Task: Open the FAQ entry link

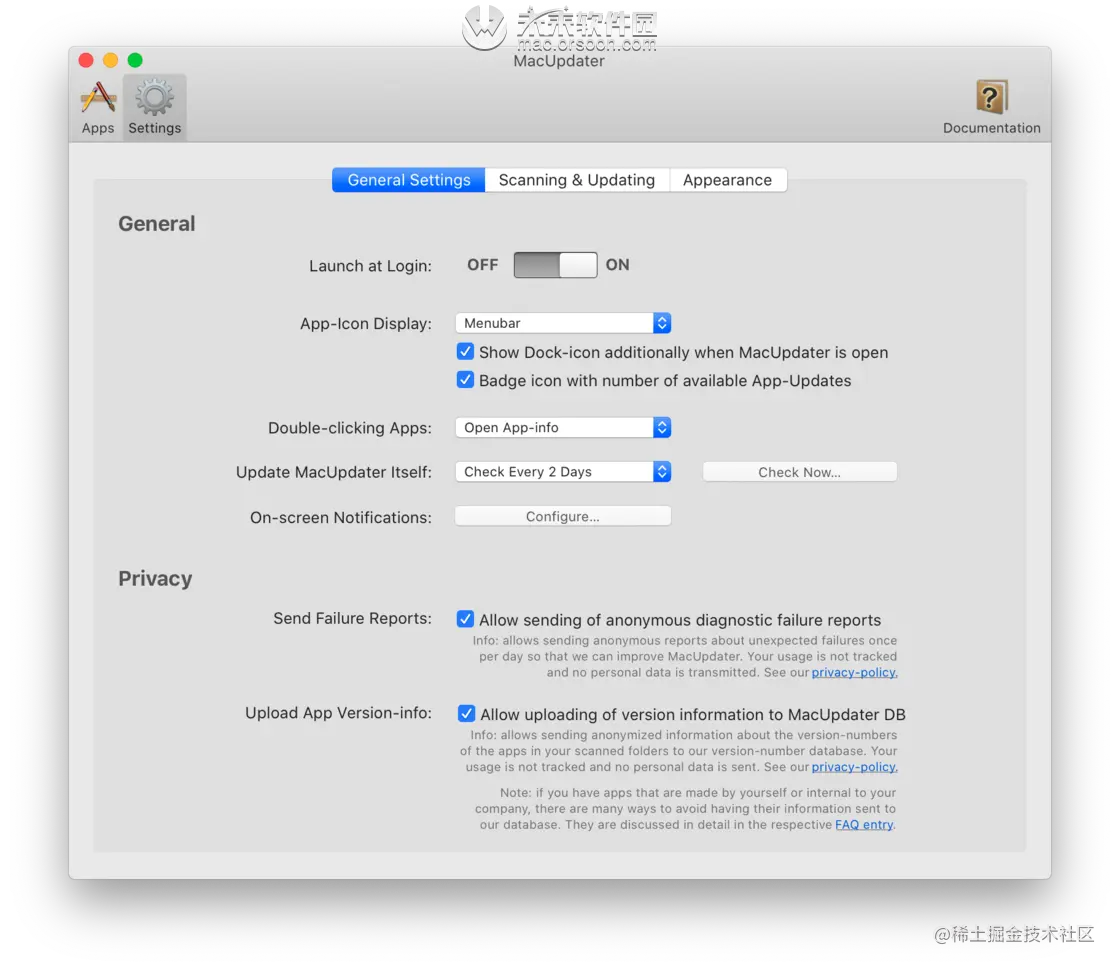Action: pos(864,824)
